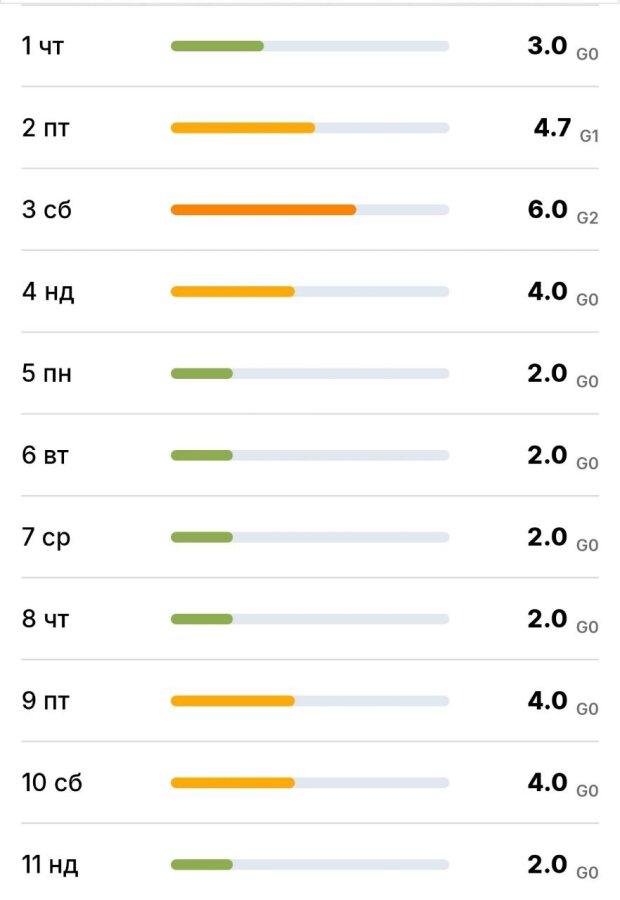Click the G0 label on 11 нд

tap(587, 873)
